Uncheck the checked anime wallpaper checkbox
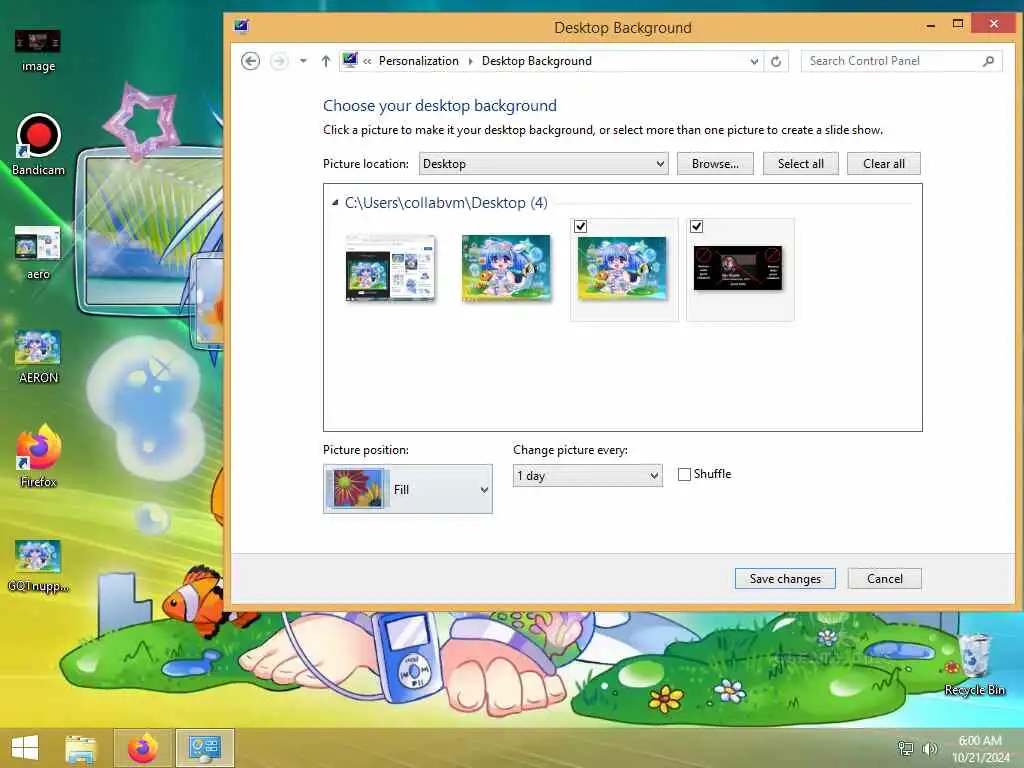The image size is (1024, 768). click(x=581, y=227)
